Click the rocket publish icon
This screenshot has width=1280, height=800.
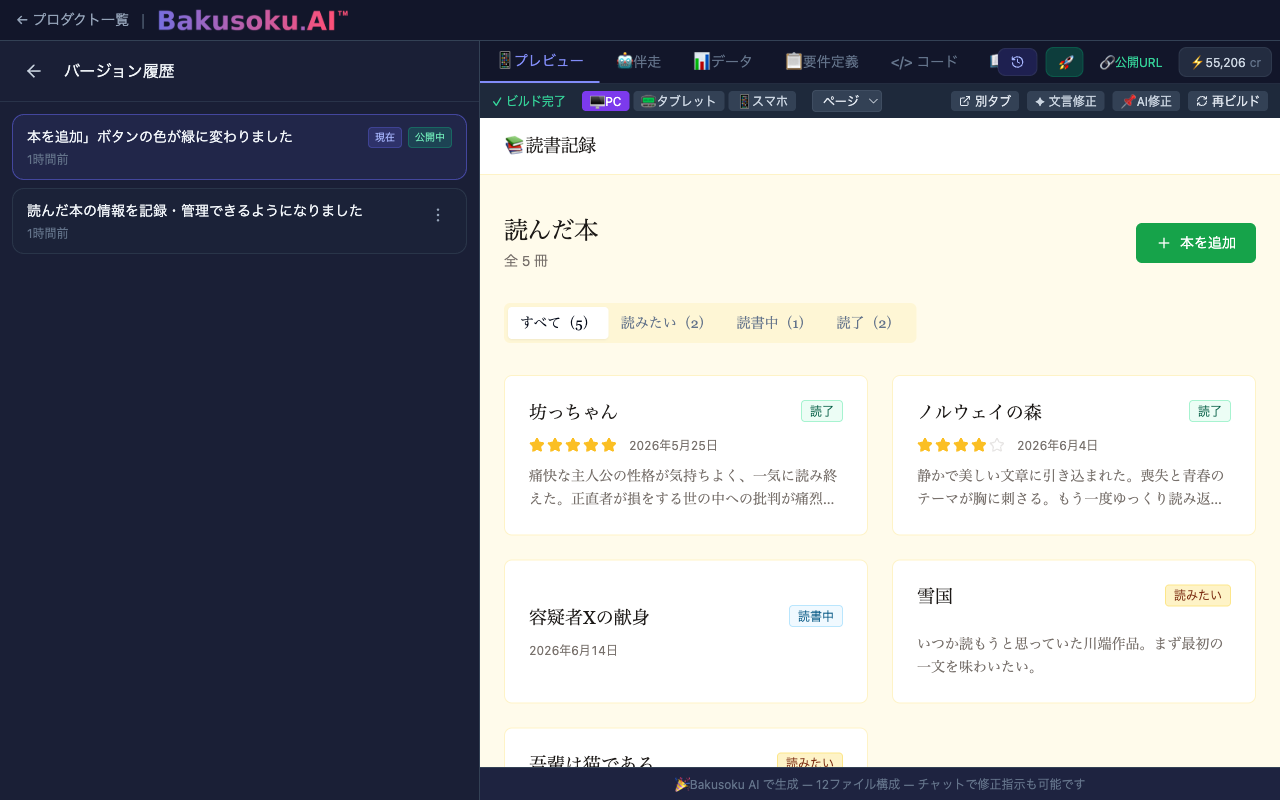point(1065,62)
